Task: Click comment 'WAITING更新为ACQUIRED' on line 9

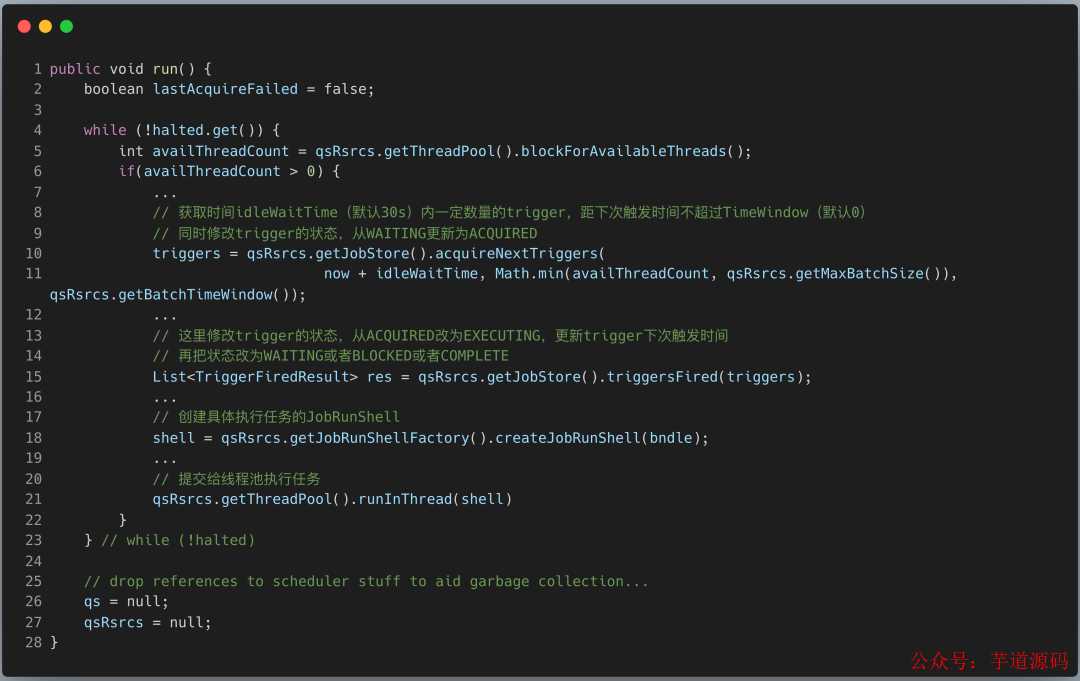Action: pos(451,233)
